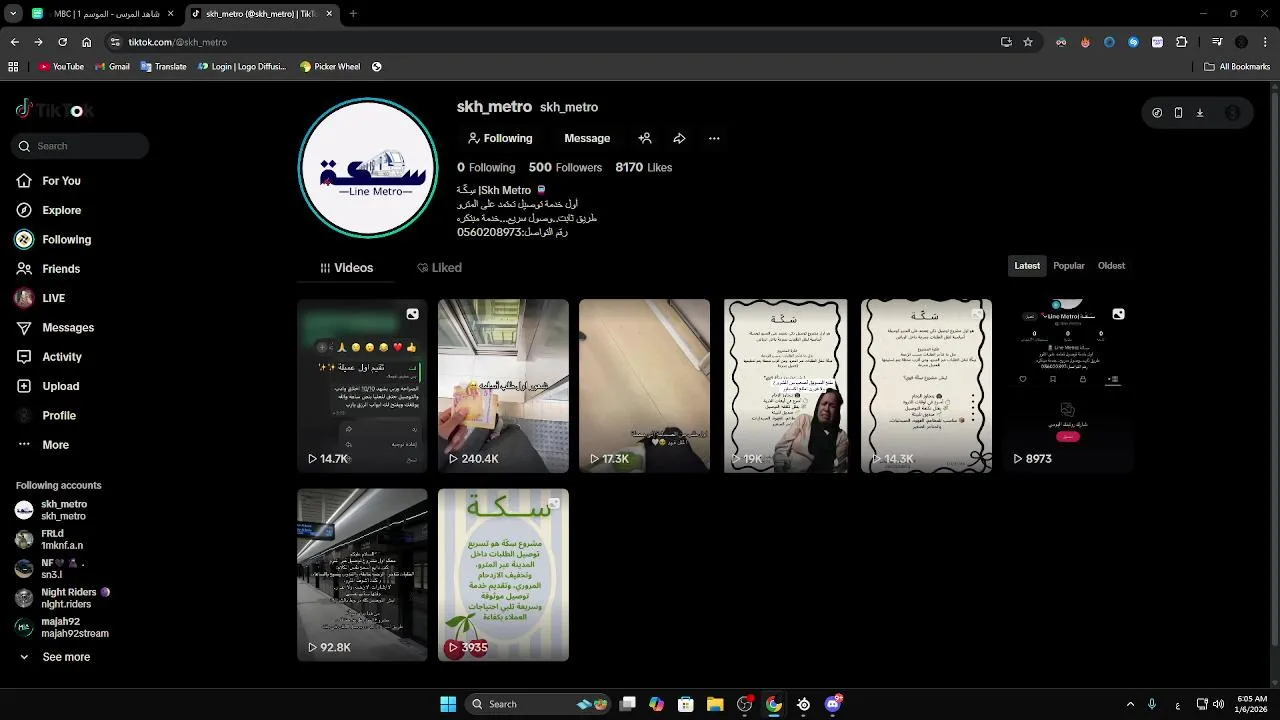Viewport: 1280px width, 720px height.
Task: Switch to the Videos tab
Action: (347, 268)
